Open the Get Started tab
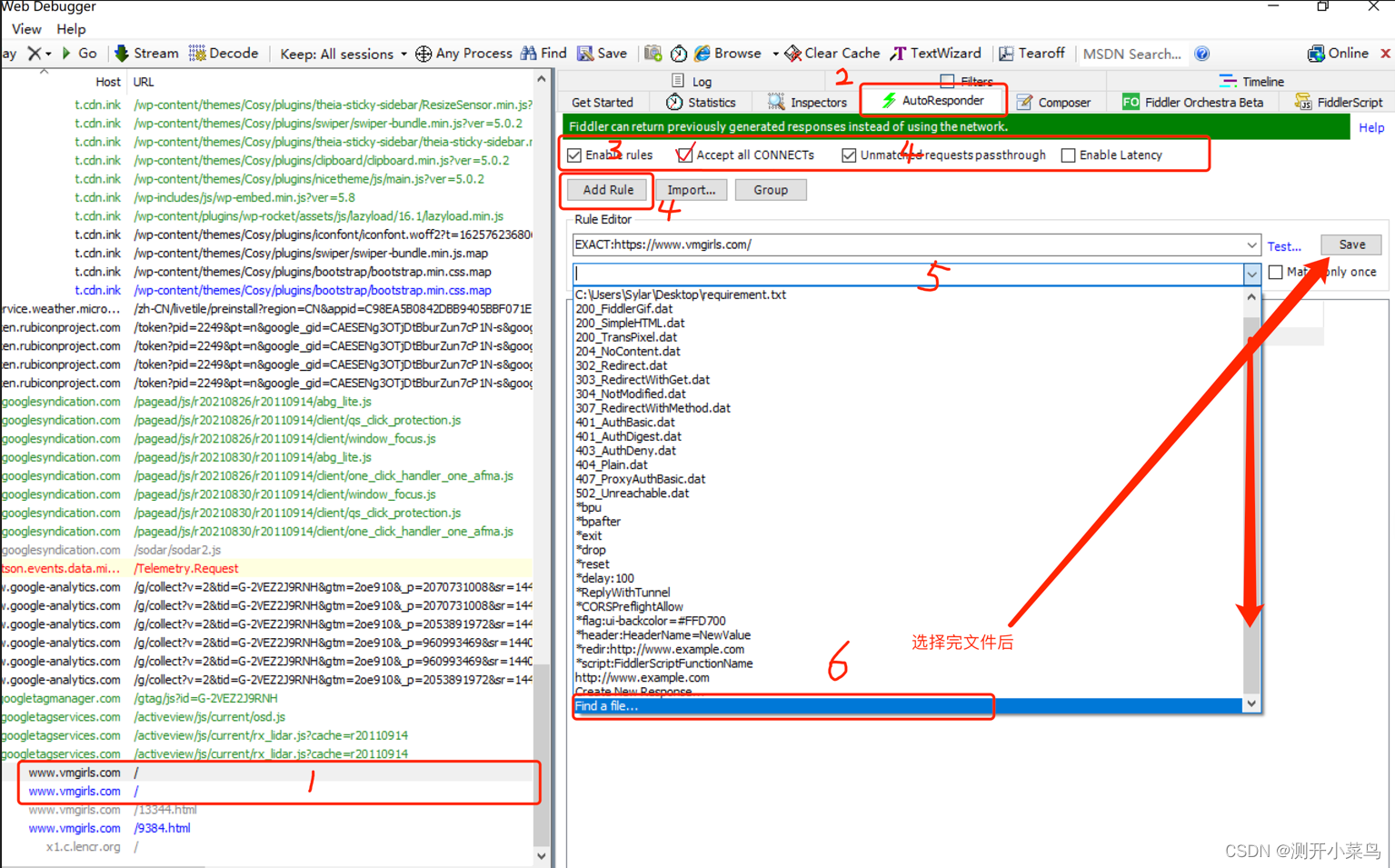This screenshot has height=868, width=1395. [x=603, y=103]
